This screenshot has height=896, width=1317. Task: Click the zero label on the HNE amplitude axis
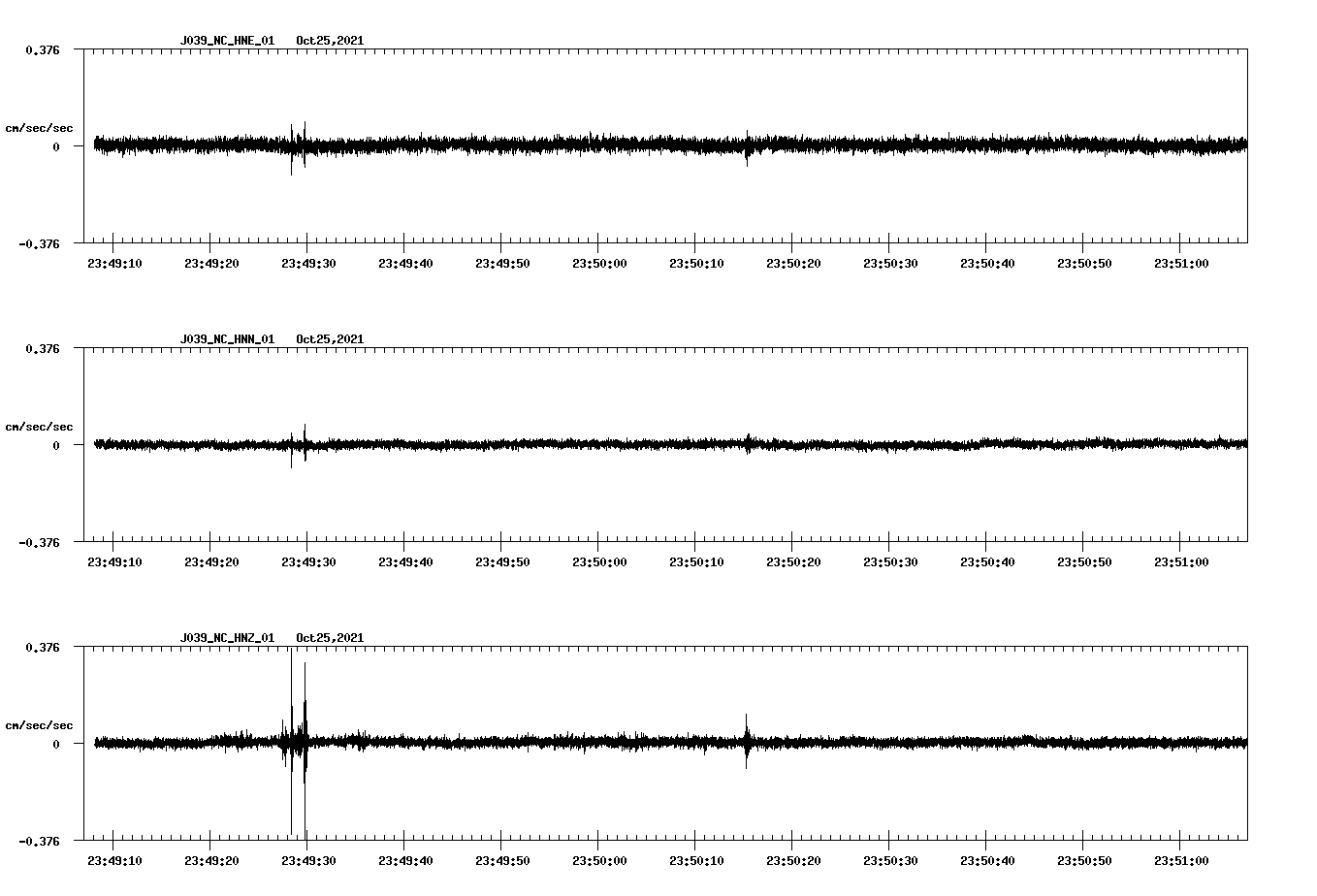(56, 147)
